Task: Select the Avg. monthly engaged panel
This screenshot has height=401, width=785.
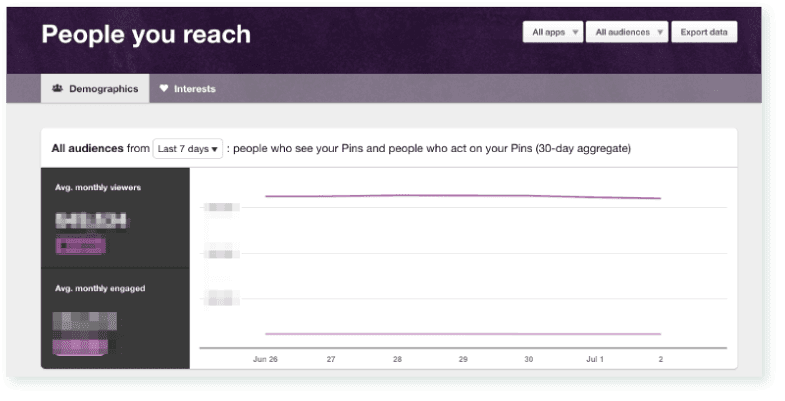Action: [115, 318]
